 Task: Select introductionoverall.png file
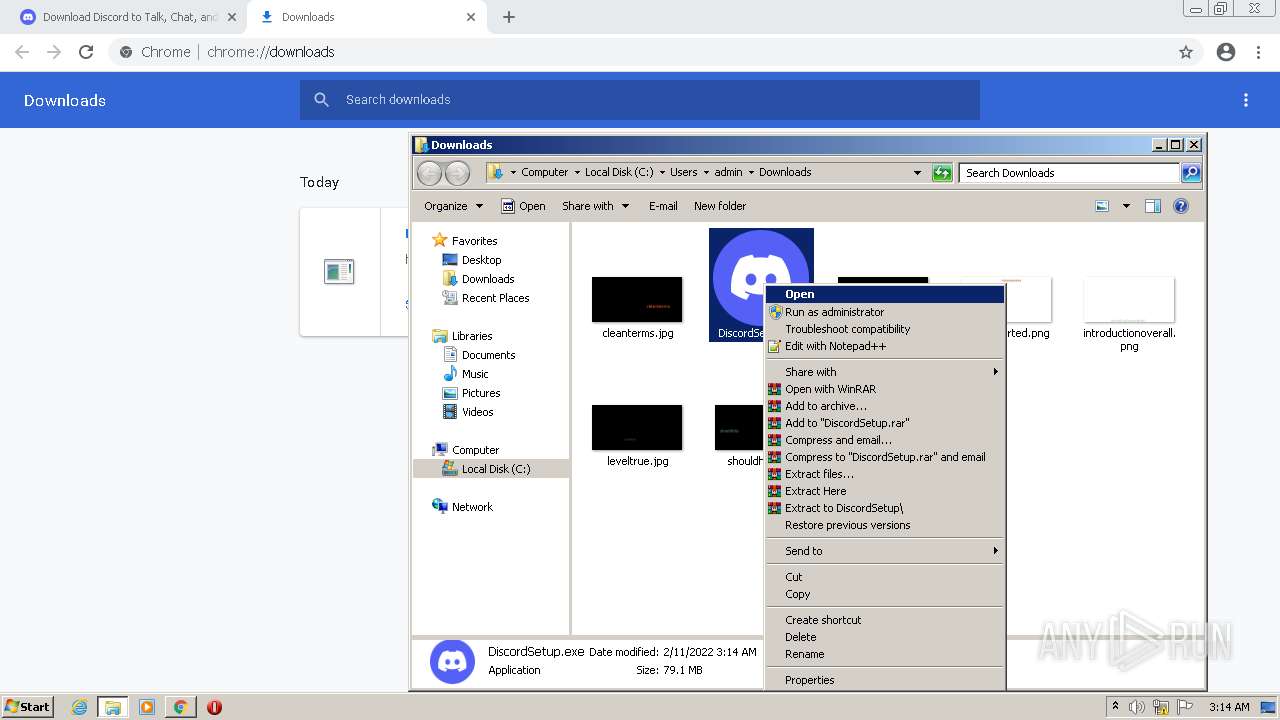[x=1129, y=314]
